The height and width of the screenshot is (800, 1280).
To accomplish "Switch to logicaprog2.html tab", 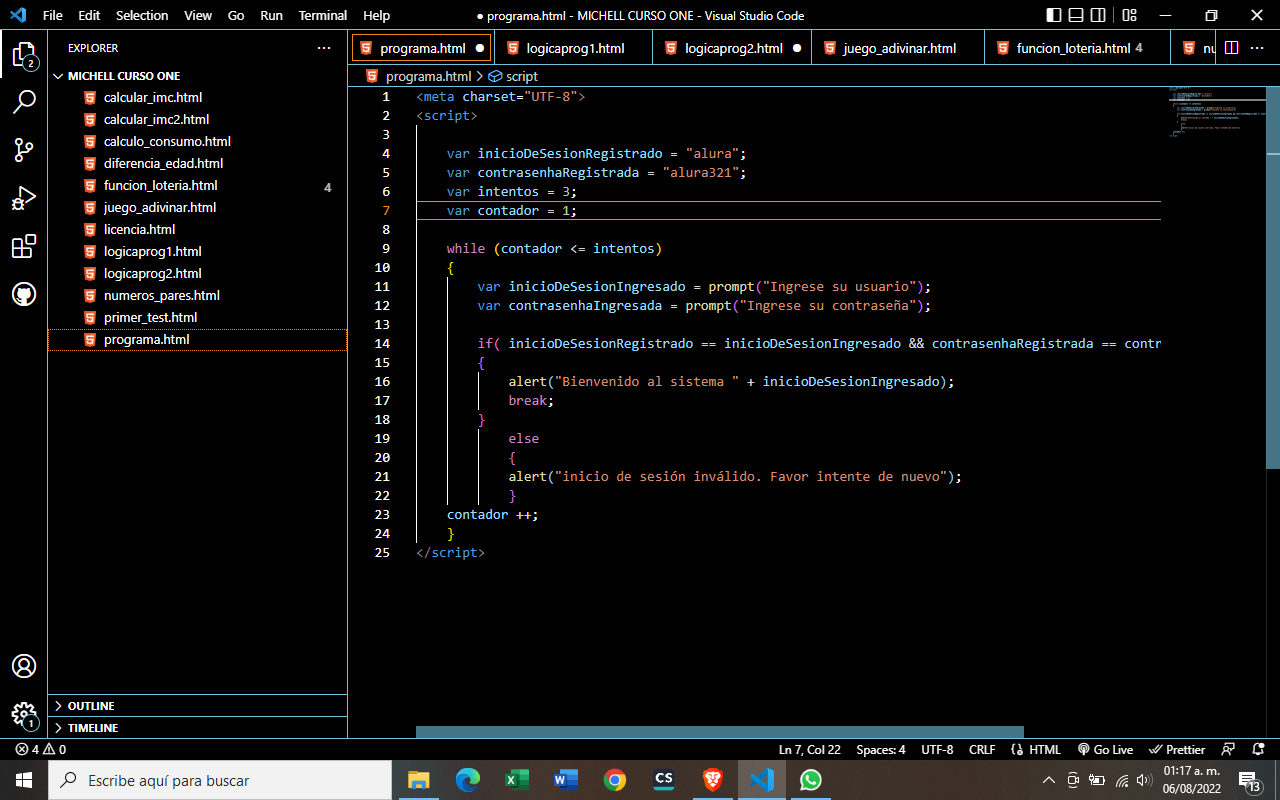I will point(734,48).
